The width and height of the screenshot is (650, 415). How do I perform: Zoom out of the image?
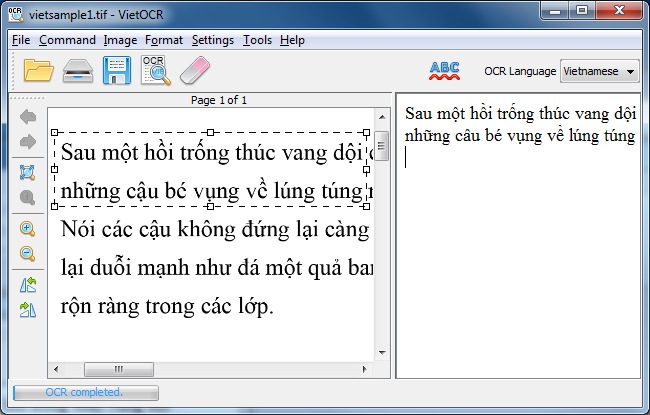click(x=27, y=253)
